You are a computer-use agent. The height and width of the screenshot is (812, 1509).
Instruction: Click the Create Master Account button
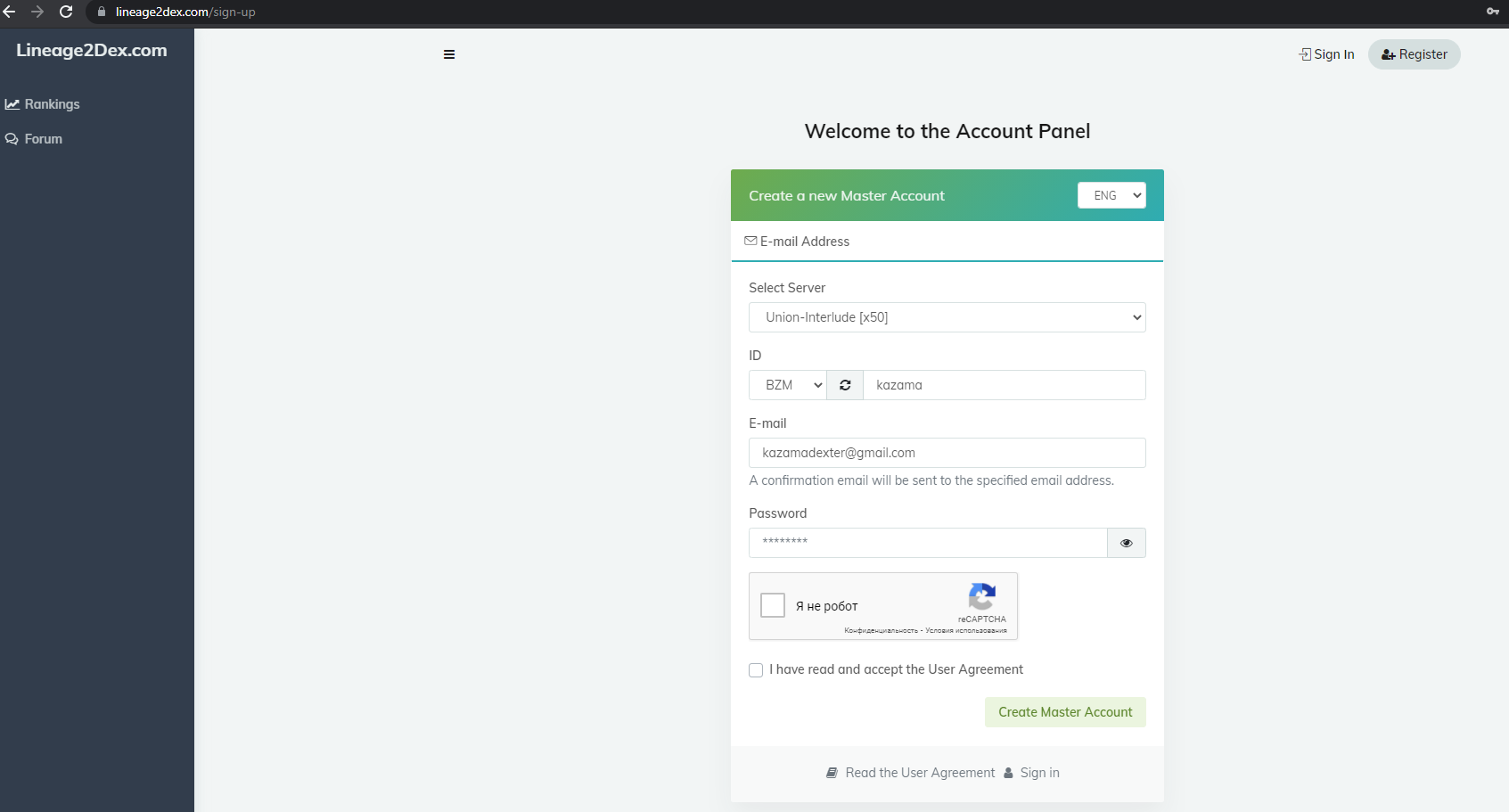pos(1065,712)
